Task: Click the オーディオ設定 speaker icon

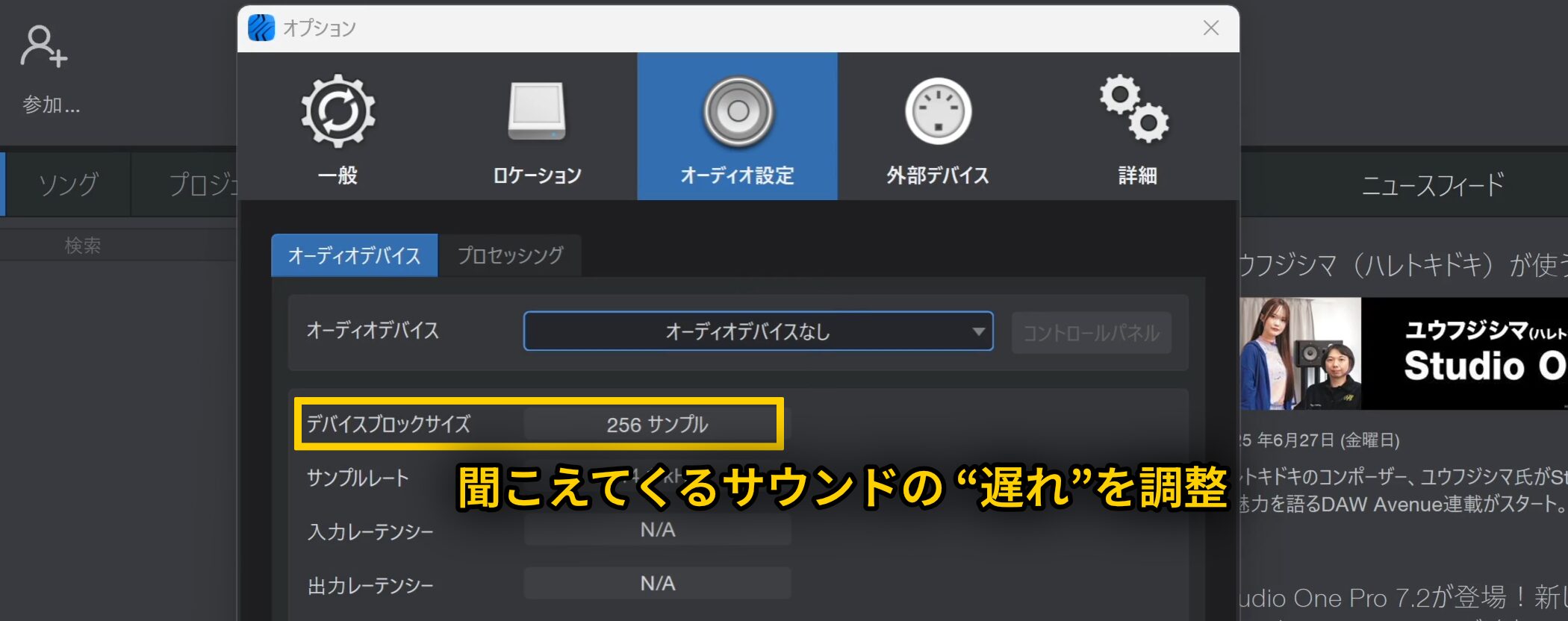Action: [x=738, y=112]
